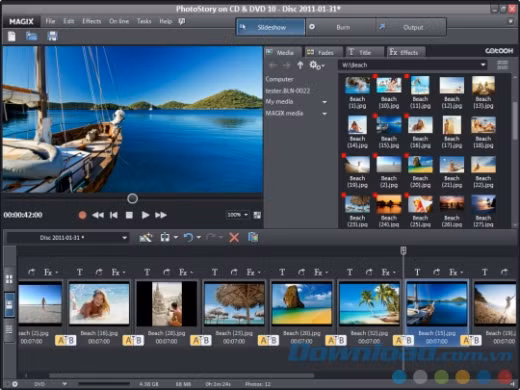Viewport: 520px width, 390px height.
Task: Click the speech bubble help icon in menu bar
Action: [x=182, y=22]
